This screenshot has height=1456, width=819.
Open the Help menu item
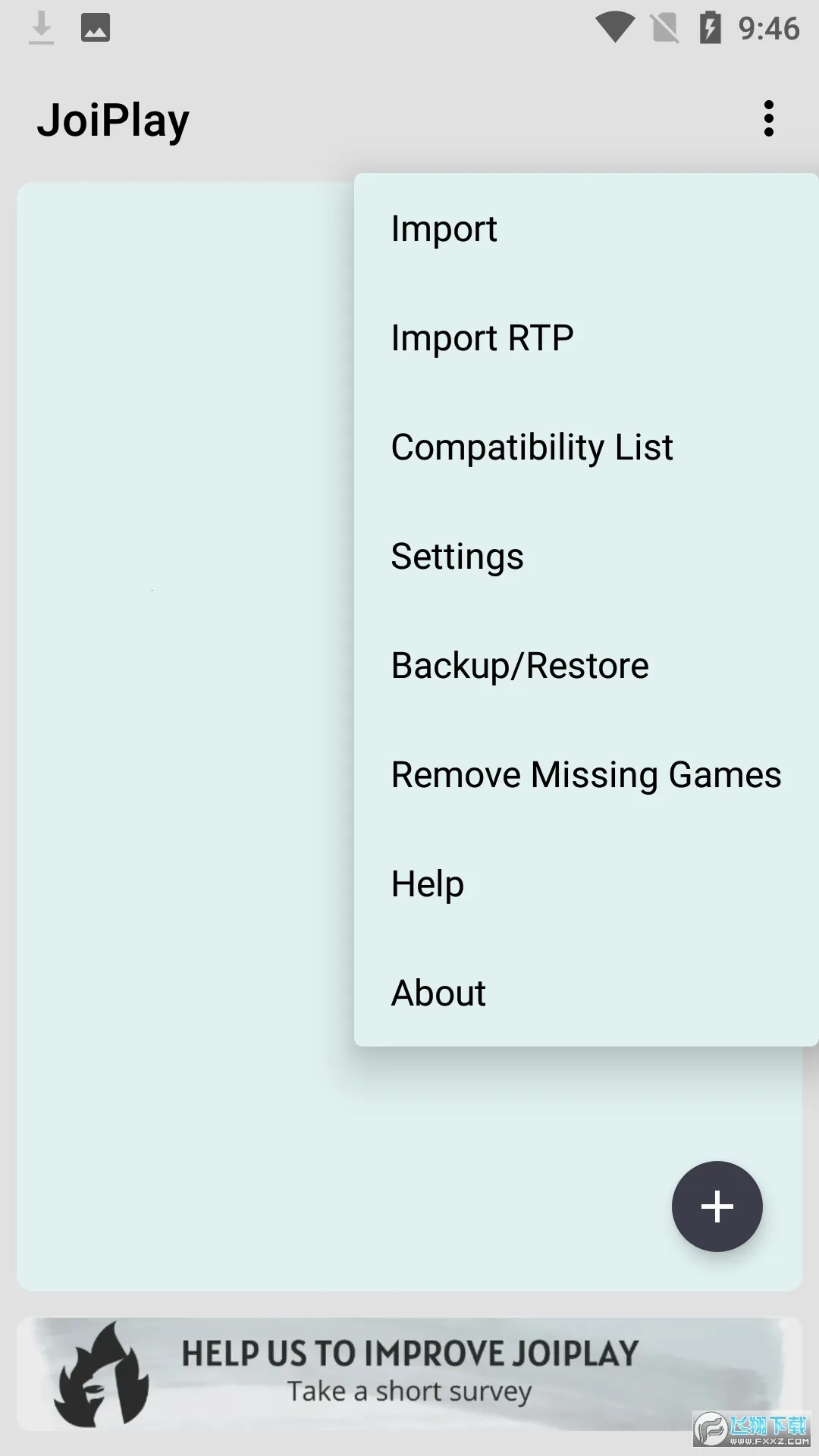428,884
